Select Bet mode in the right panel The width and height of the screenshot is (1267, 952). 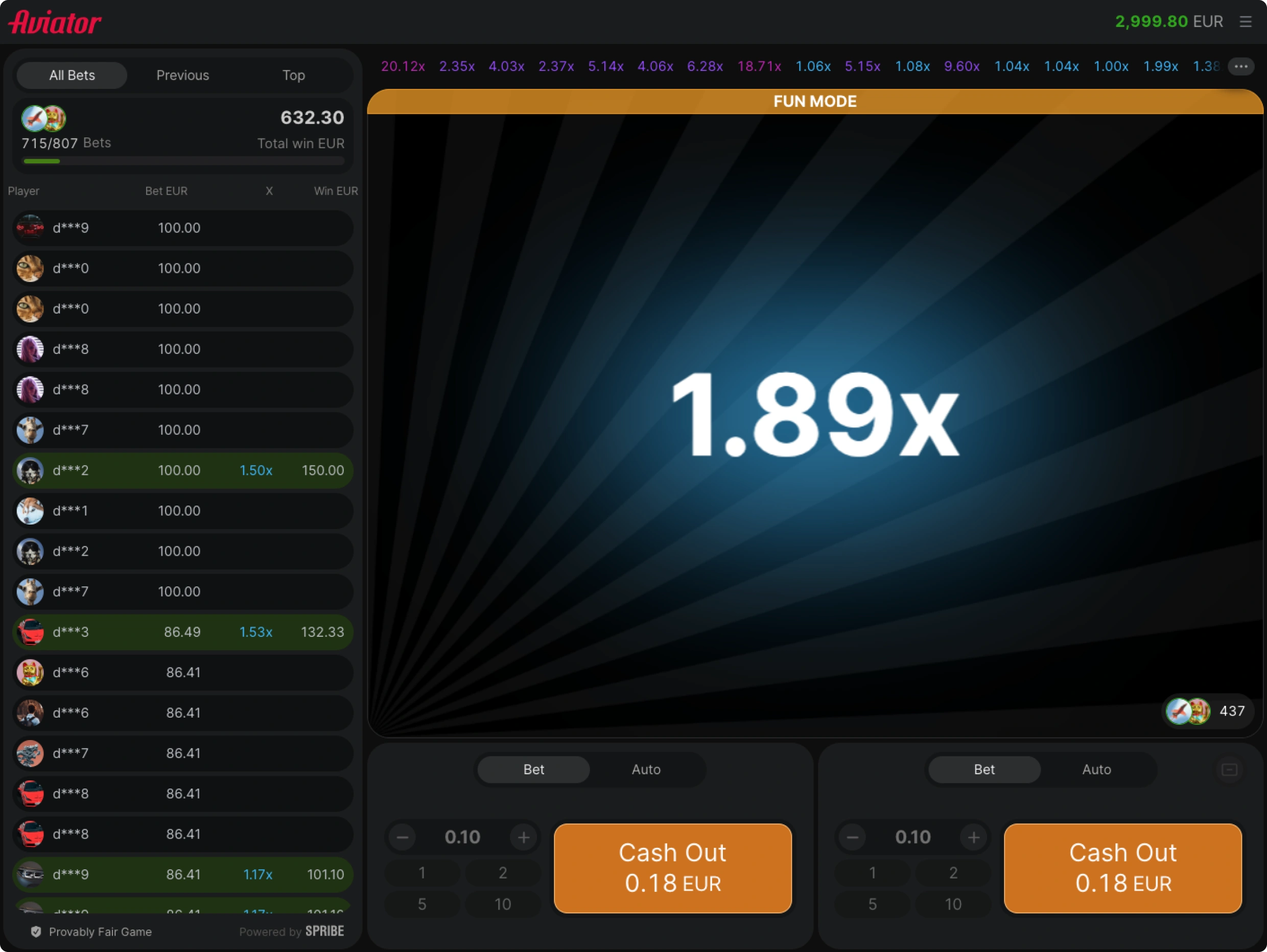click(x=984, y=769)
